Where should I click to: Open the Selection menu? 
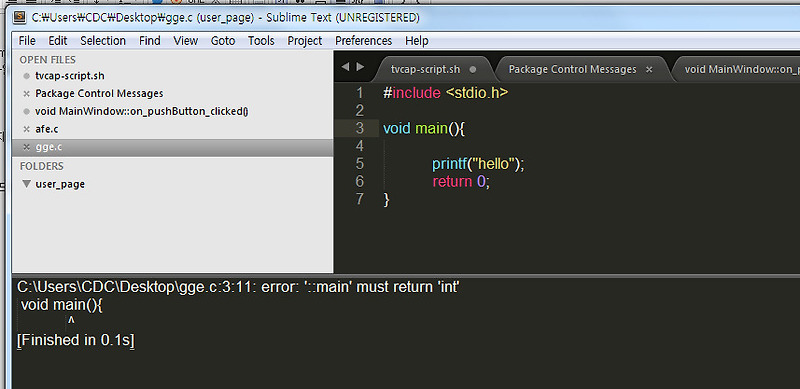click(103, 40)
